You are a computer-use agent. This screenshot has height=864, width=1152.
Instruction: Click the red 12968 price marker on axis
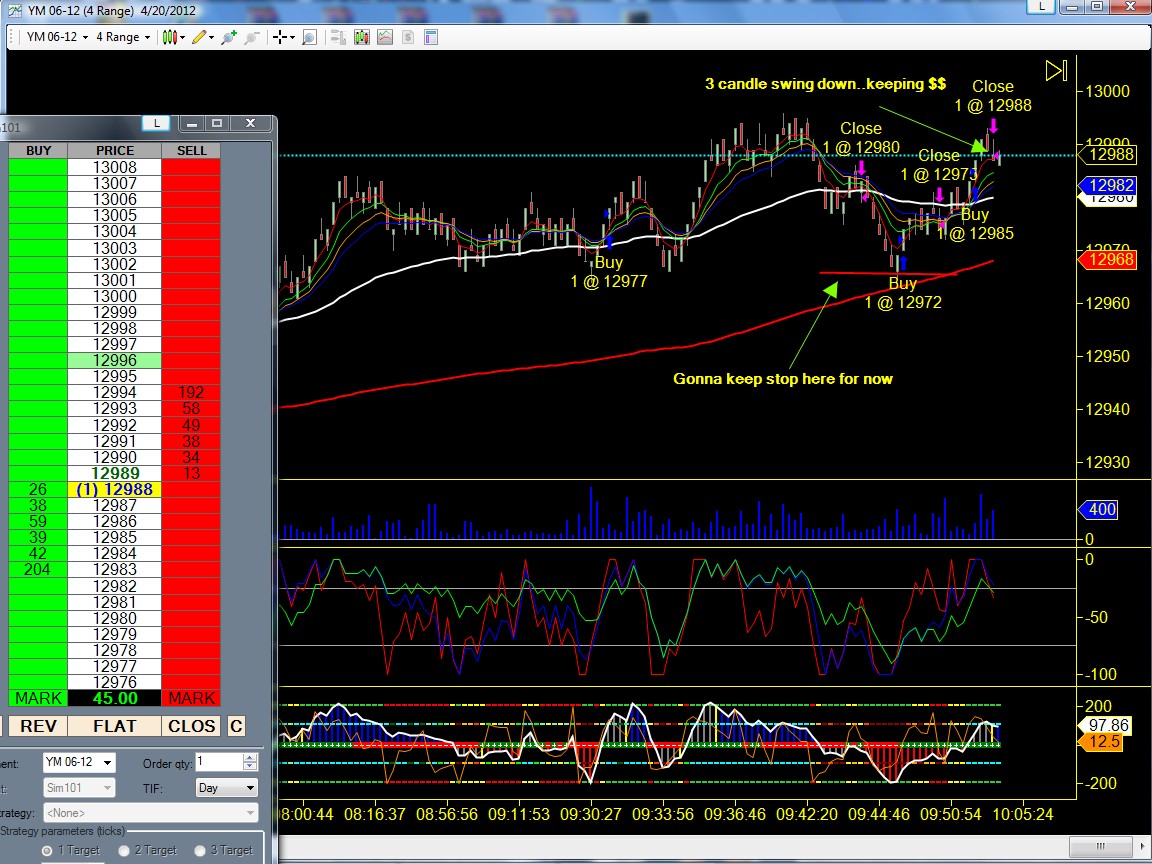[x=1106, y=259]
